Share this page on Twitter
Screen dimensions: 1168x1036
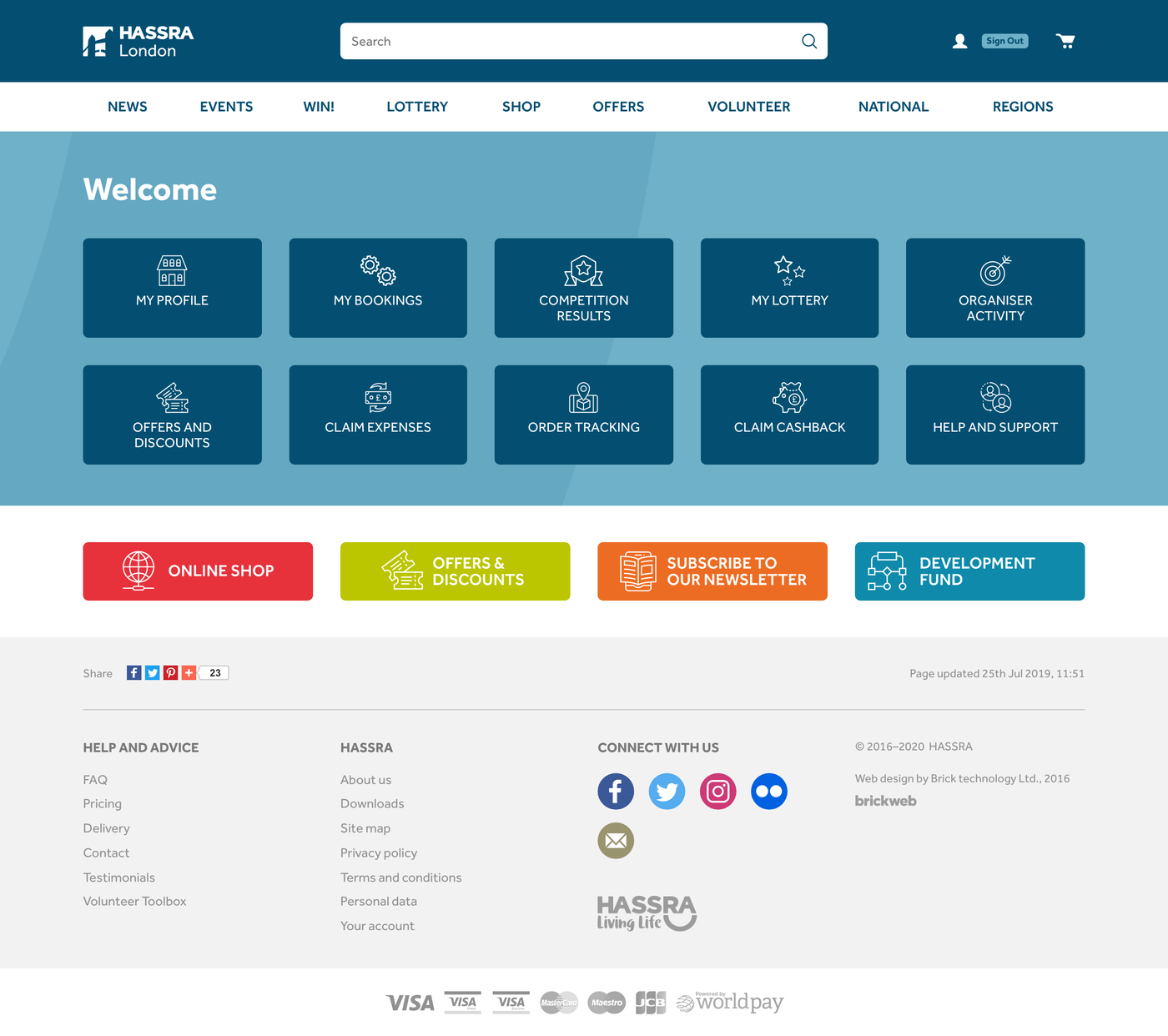pos(152,673)
